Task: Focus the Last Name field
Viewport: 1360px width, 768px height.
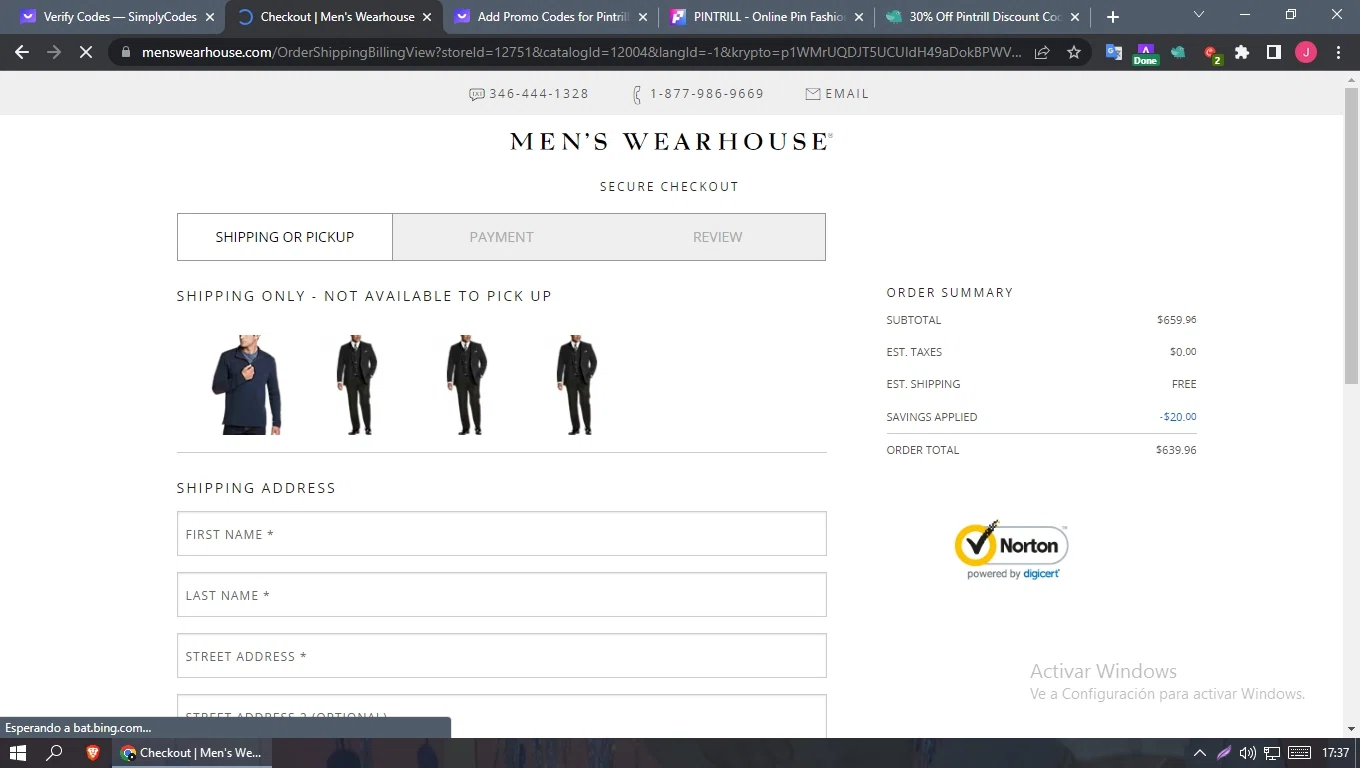Action: (x=502, y=595)
